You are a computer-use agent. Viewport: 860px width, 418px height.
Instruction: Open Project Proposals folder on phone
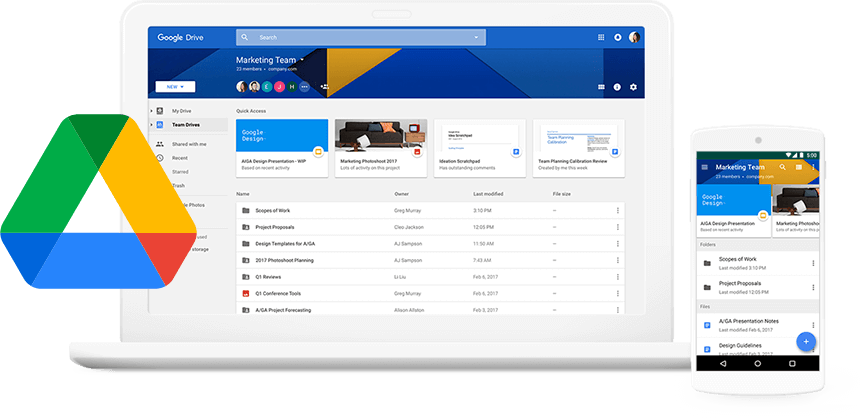pyautogui.click(x=758, y=287)
